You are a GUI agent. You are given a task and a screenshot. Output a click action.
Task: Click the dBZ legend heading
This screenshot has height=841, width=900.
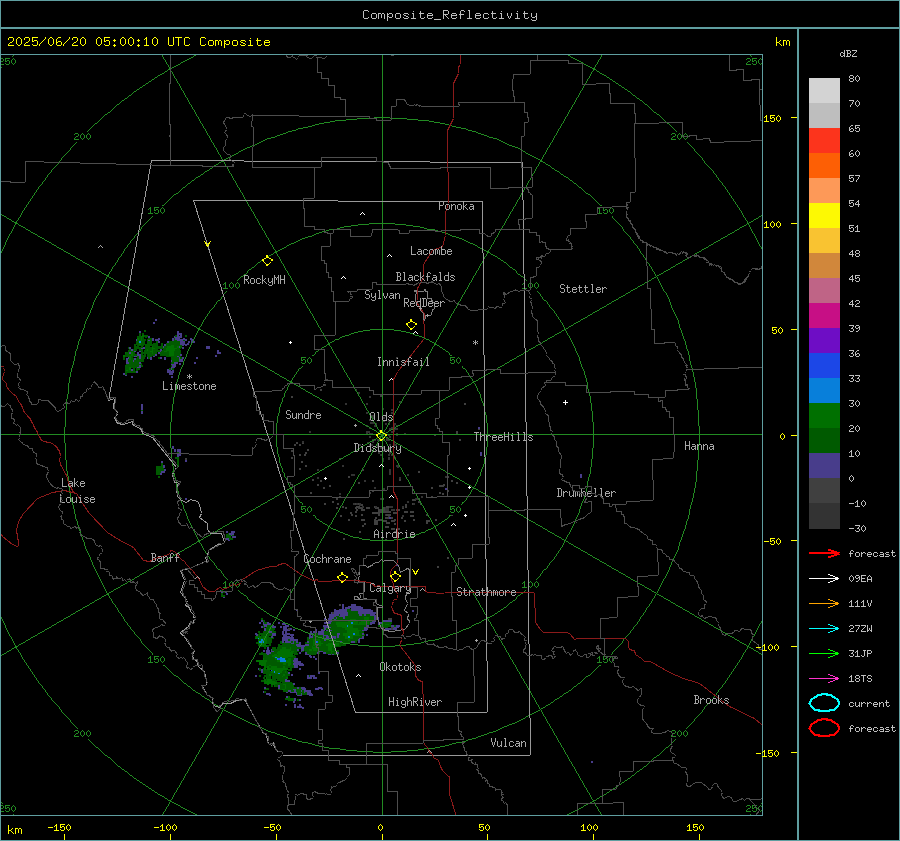(848, 53)
